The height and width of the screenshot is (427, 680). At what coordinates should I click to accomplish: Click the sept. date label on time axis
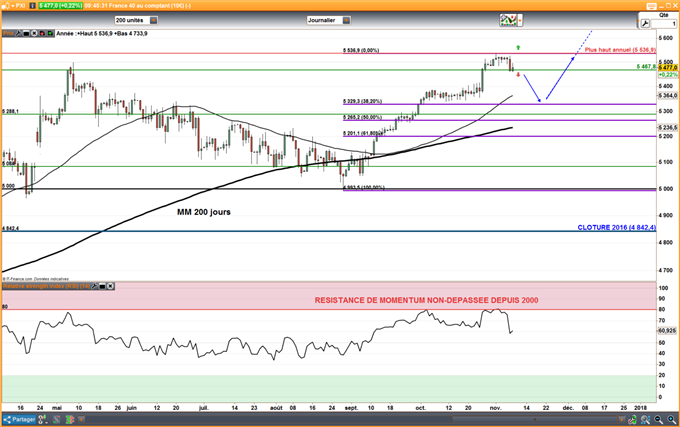click(x=351, y=408)
